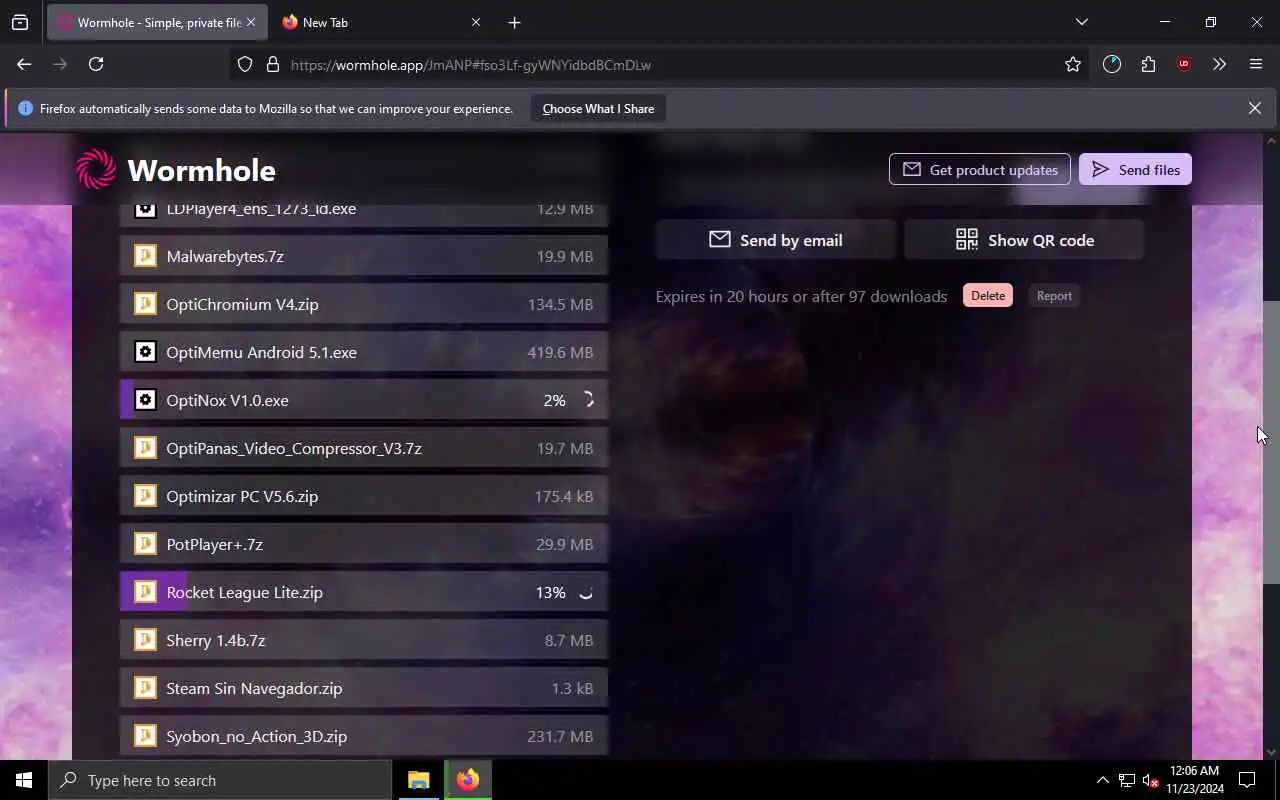The height and width of the screenshot is (800, 1280).
Task: Close the New Tab tab
Action: (x=476, y=22)
